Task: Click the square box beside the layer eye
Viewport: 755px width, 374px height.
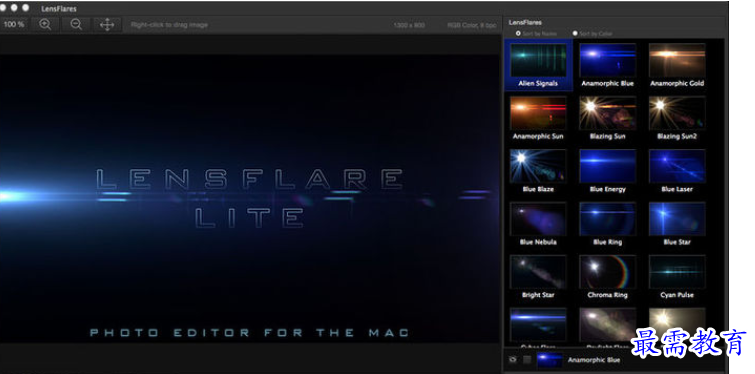Action: coord(527,360)
